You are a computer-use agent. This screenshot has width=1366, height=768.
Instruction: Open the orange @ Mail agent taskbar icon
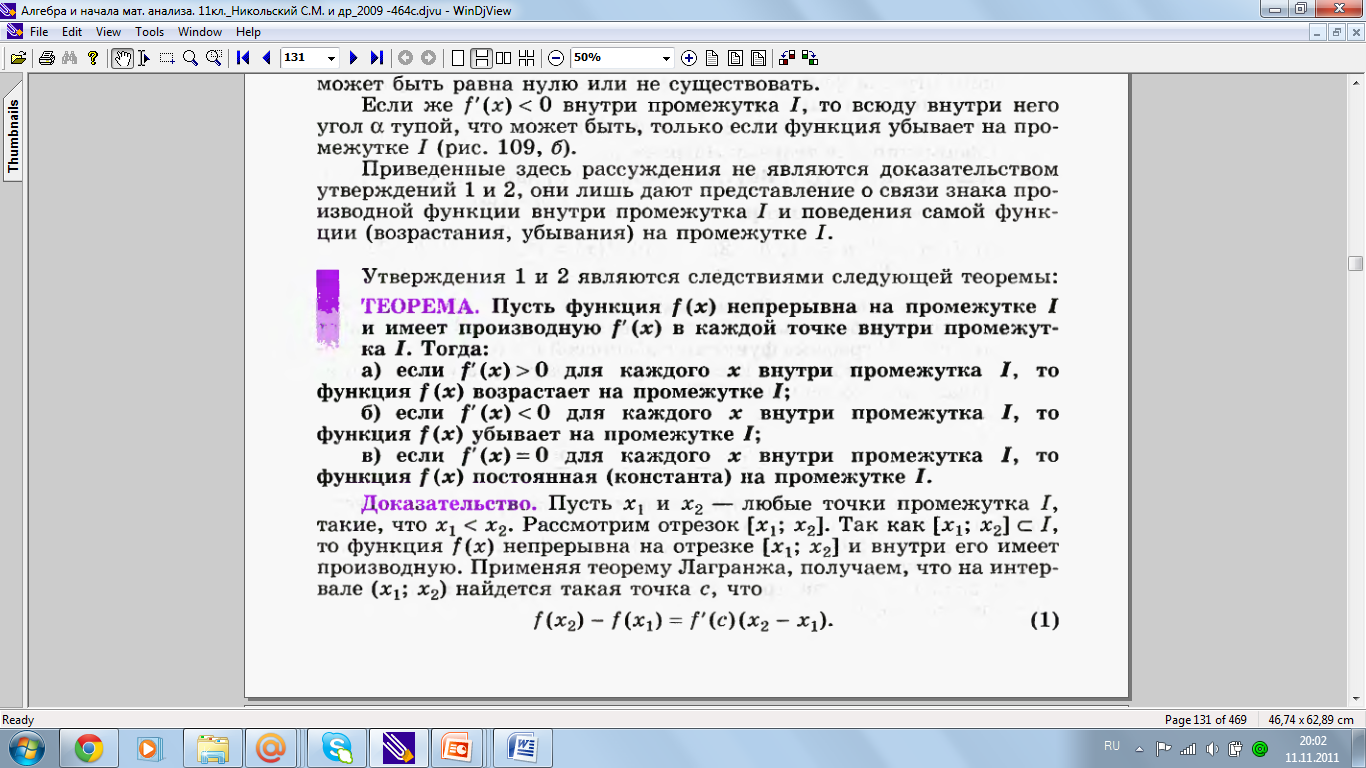271,748
